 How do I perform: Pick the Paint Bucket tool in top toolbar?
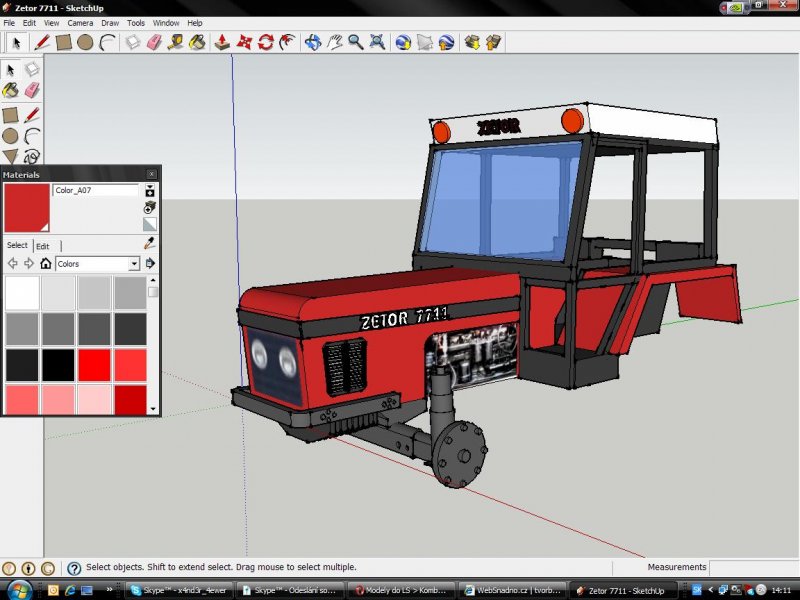(198, 43)
